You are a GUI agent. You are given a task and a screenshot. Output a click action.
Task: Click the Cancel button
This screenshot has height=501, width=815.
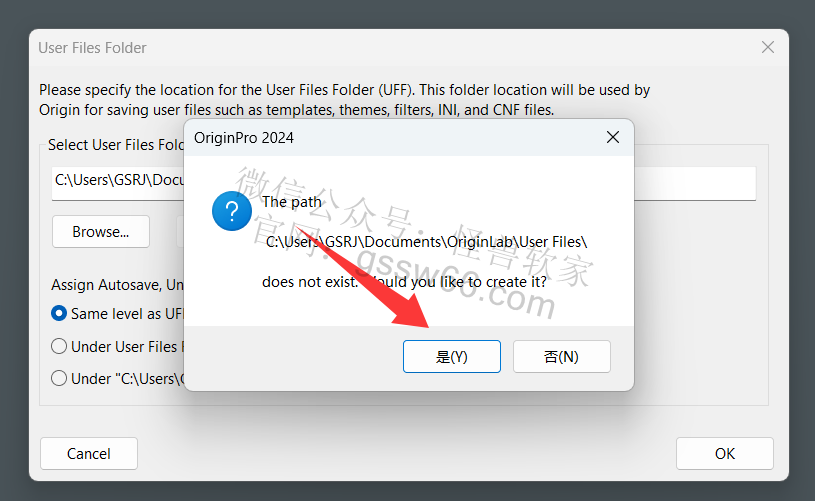[x=89, y=454]
